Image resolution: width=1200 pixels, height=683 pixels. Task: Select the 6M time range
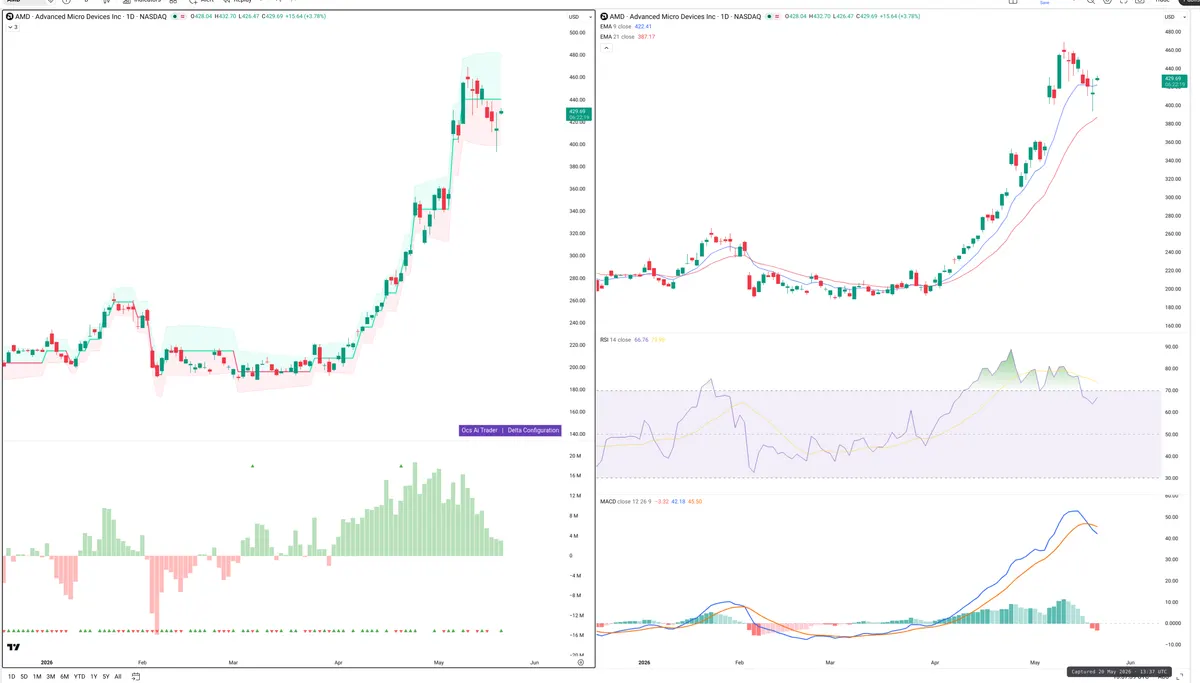[64, 677]
